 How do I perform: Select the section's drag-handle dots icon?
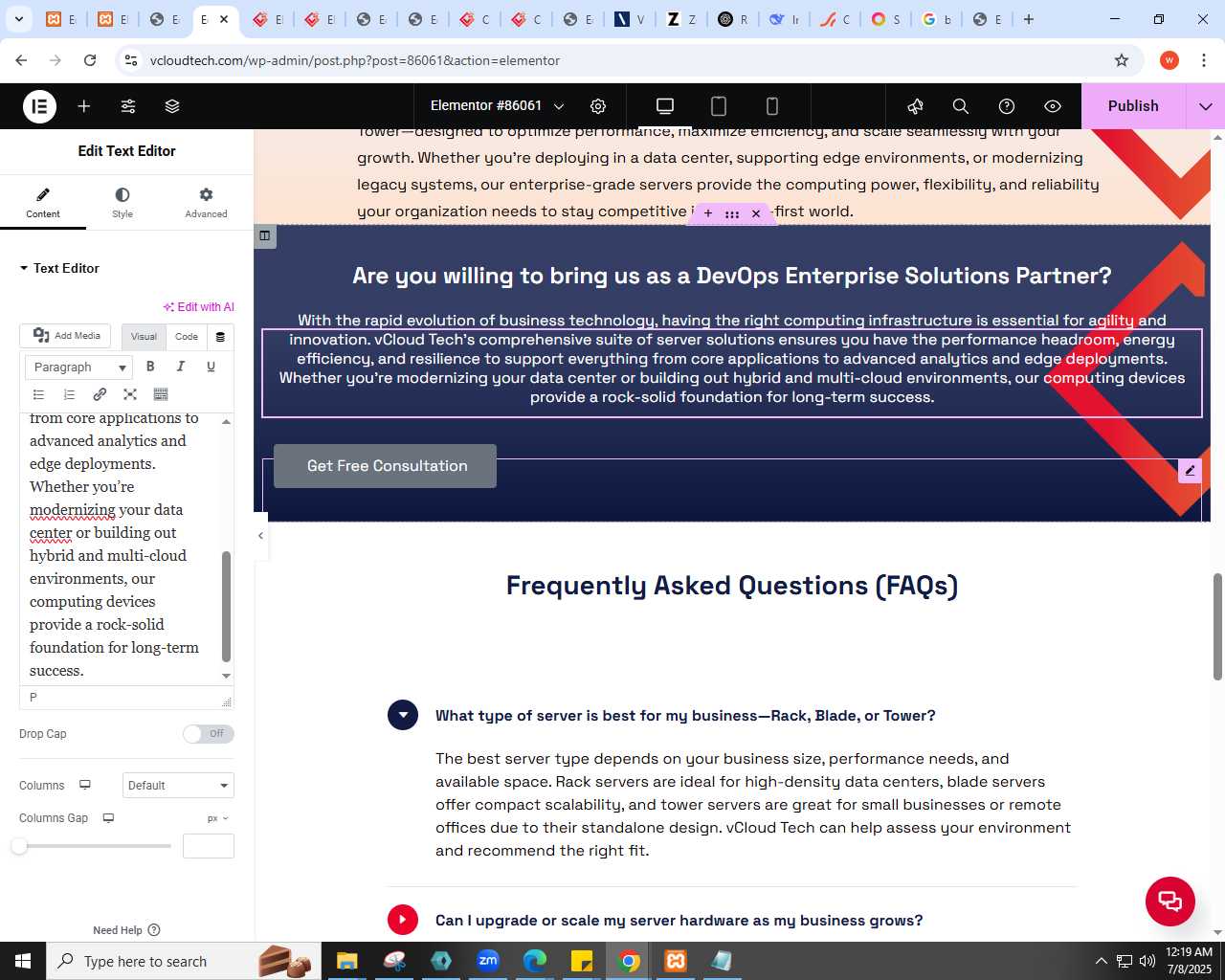(732, 213)
